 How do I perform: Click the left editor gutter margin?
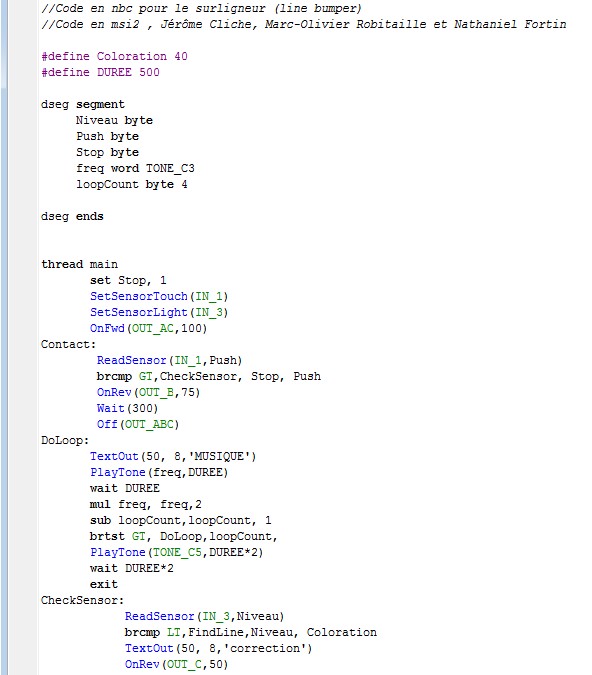[x=22, y=338]
